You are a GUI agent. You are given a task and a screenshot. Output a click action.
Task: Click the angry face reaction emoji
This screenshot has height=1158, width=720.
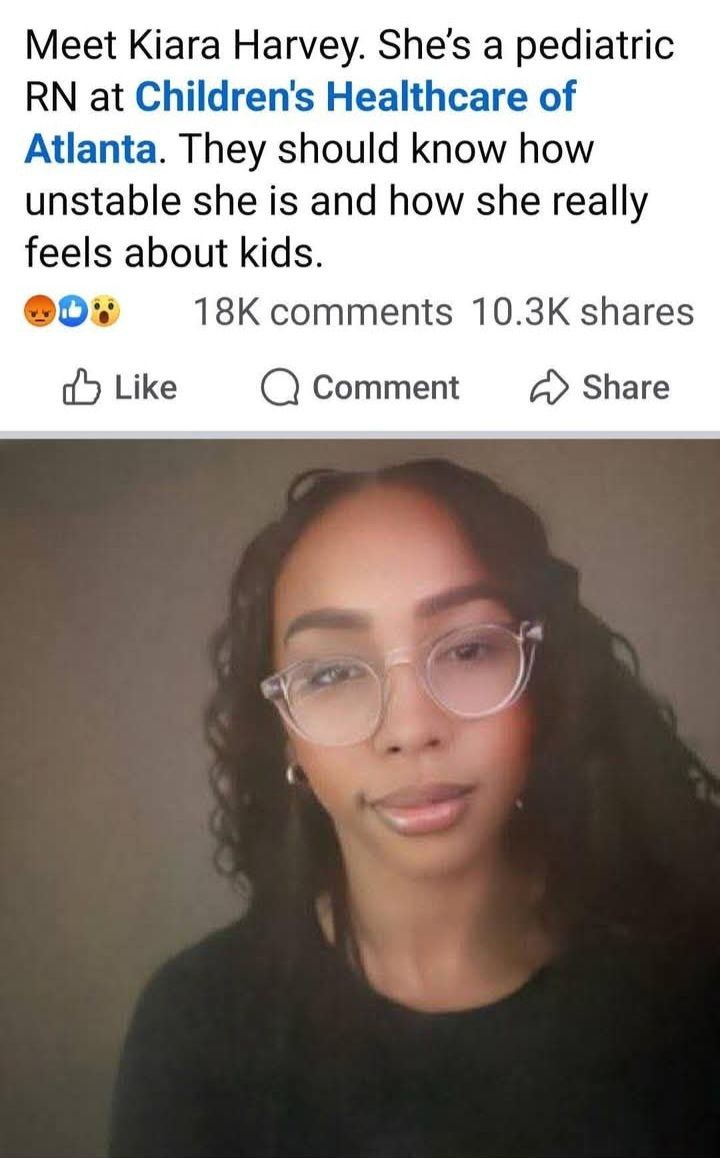tap(41, 312)
